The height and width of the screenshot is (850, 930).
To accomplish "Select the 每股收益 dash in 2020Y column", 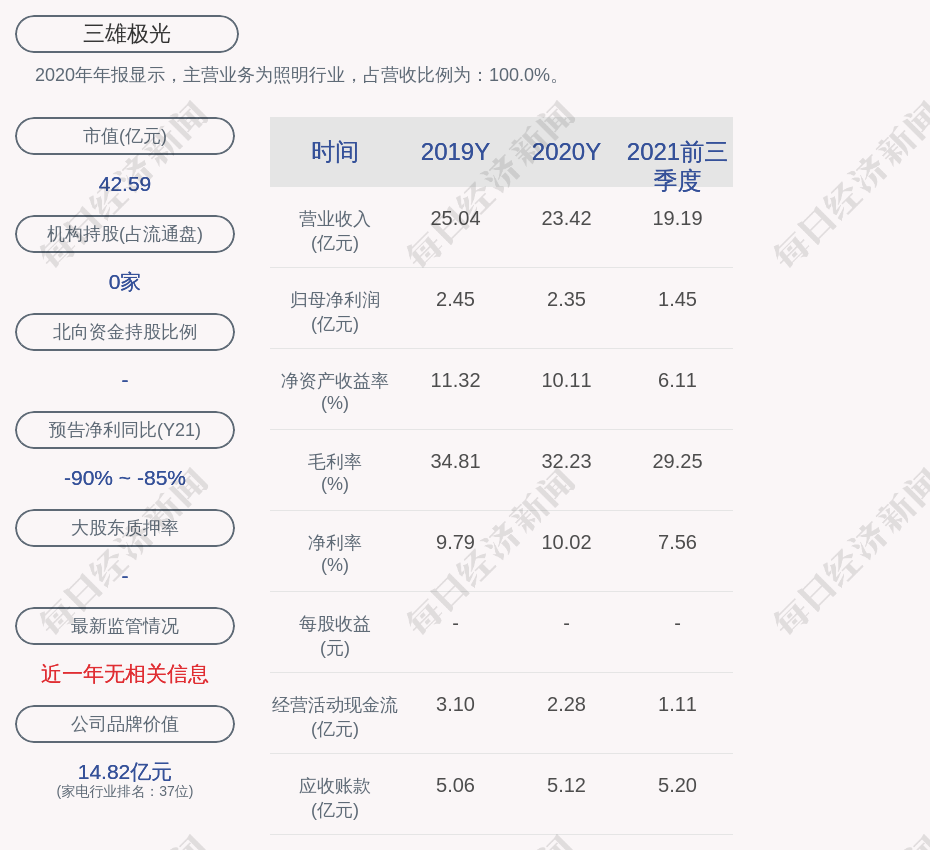I will click(x=566, y=624).
